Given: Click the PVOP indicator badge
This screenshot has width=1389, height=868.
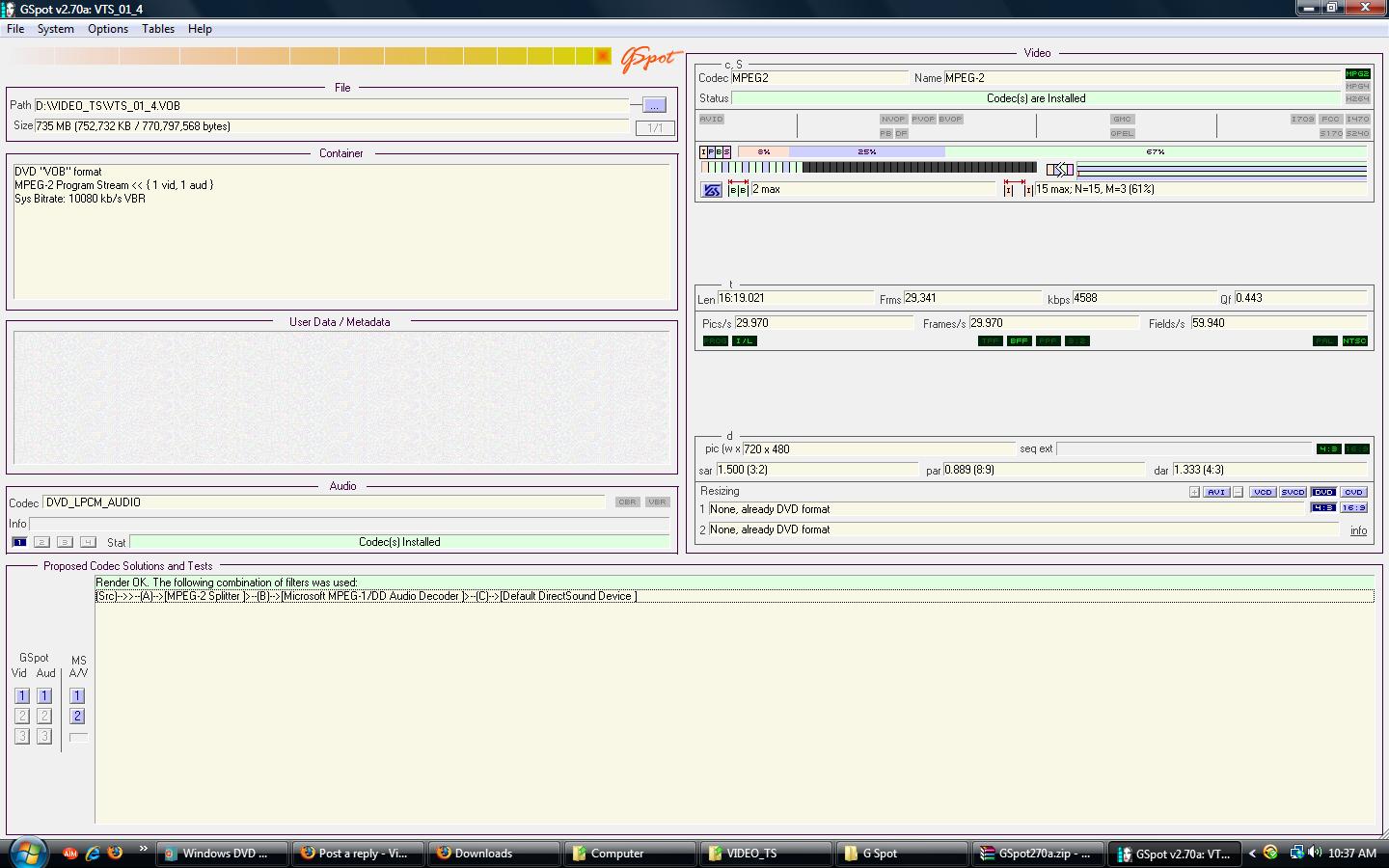Looking at the screenshot, I should [923, 119].
